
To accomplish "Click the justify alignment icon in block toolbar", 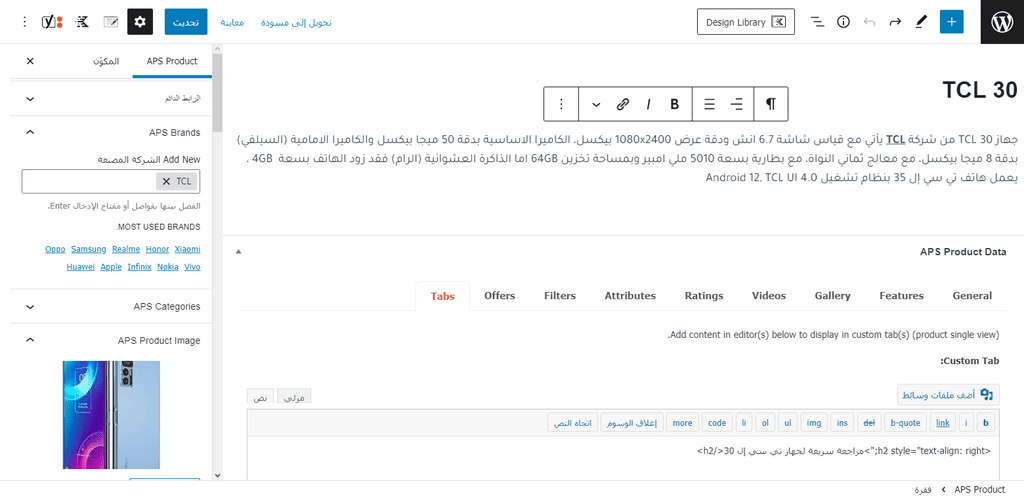I will click(x=709, y=104).
